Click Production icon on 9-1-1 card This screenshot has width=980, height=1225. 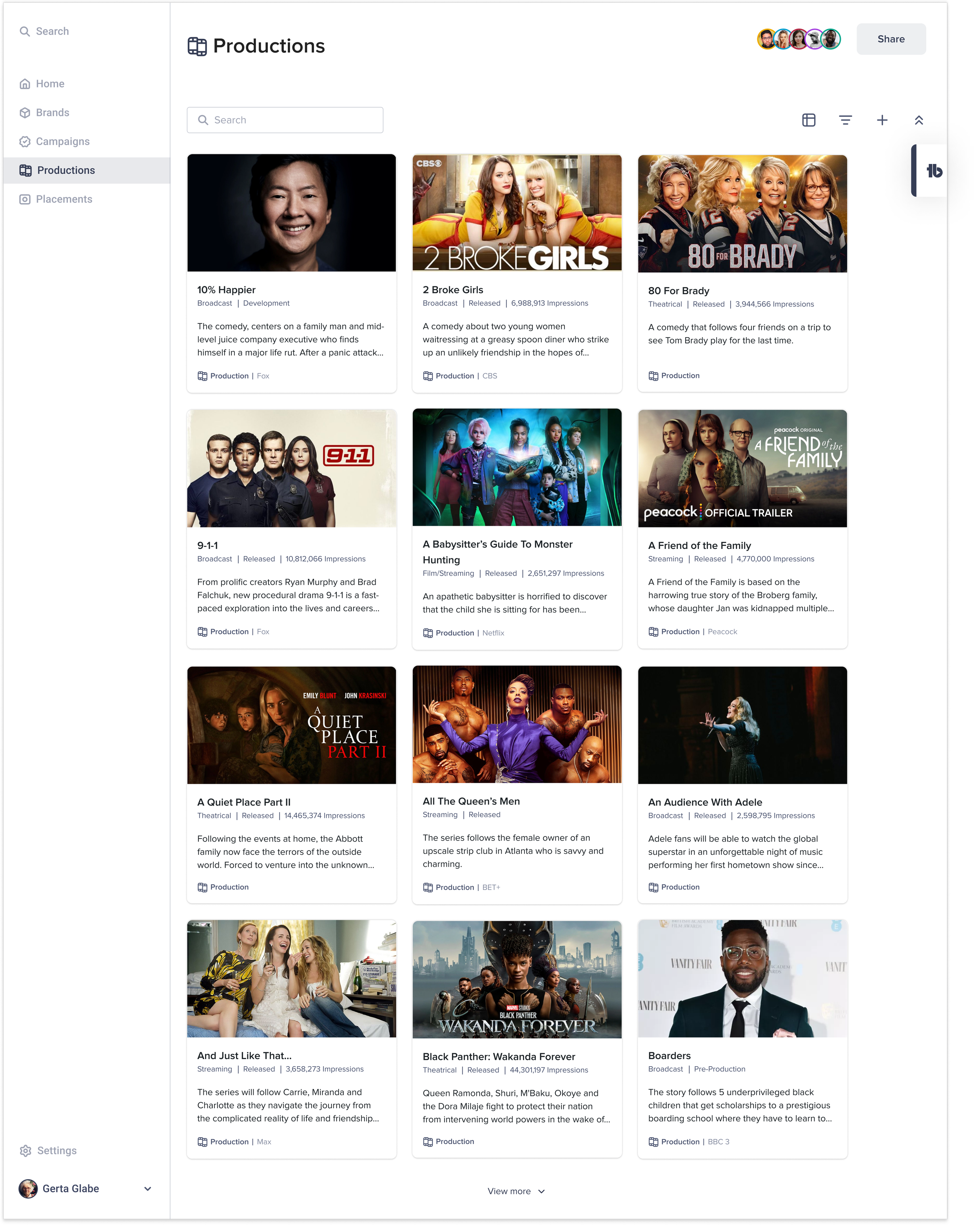click(x=202, y=632)
